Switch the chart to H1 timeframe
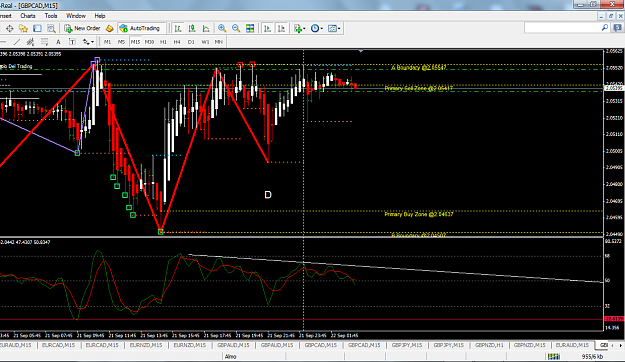 pos(163,42)
